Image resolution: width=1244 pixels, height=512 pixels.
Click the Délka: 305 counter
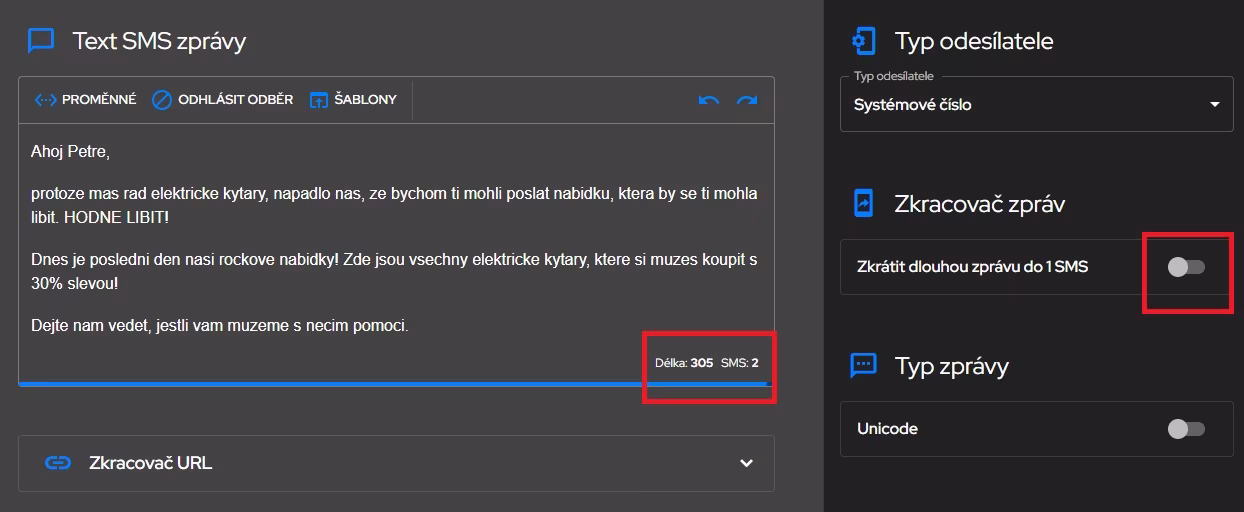(684, 363)
